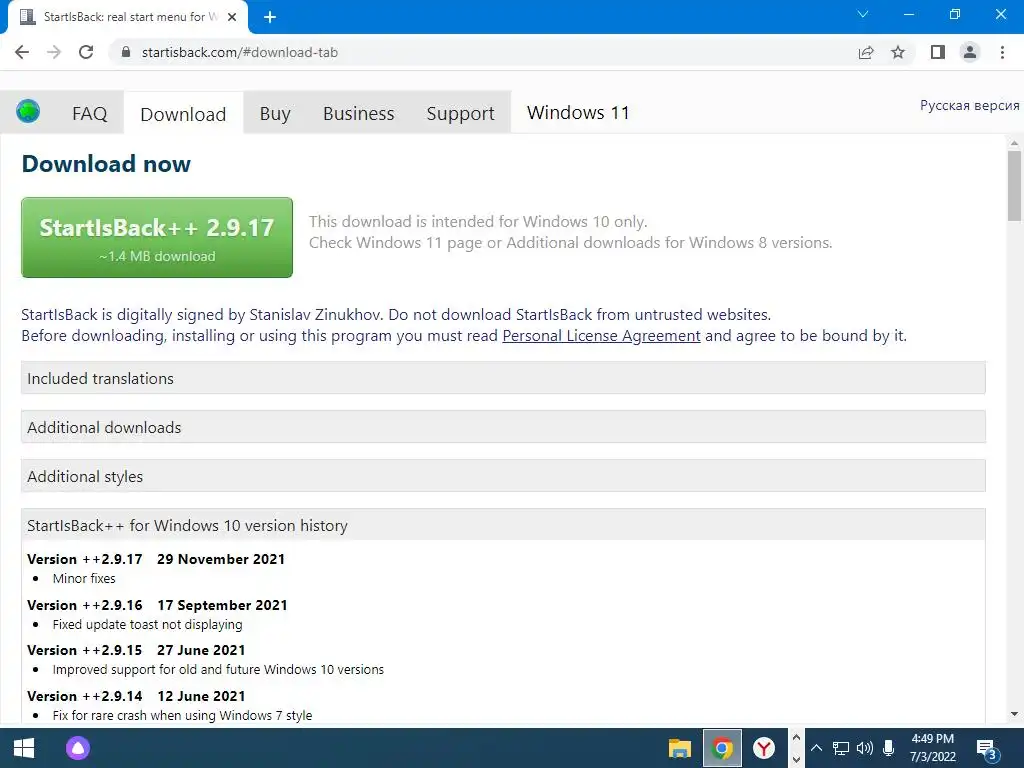
Task: Click the page scrollbar up arrow
Action: tap(1014, 143)
